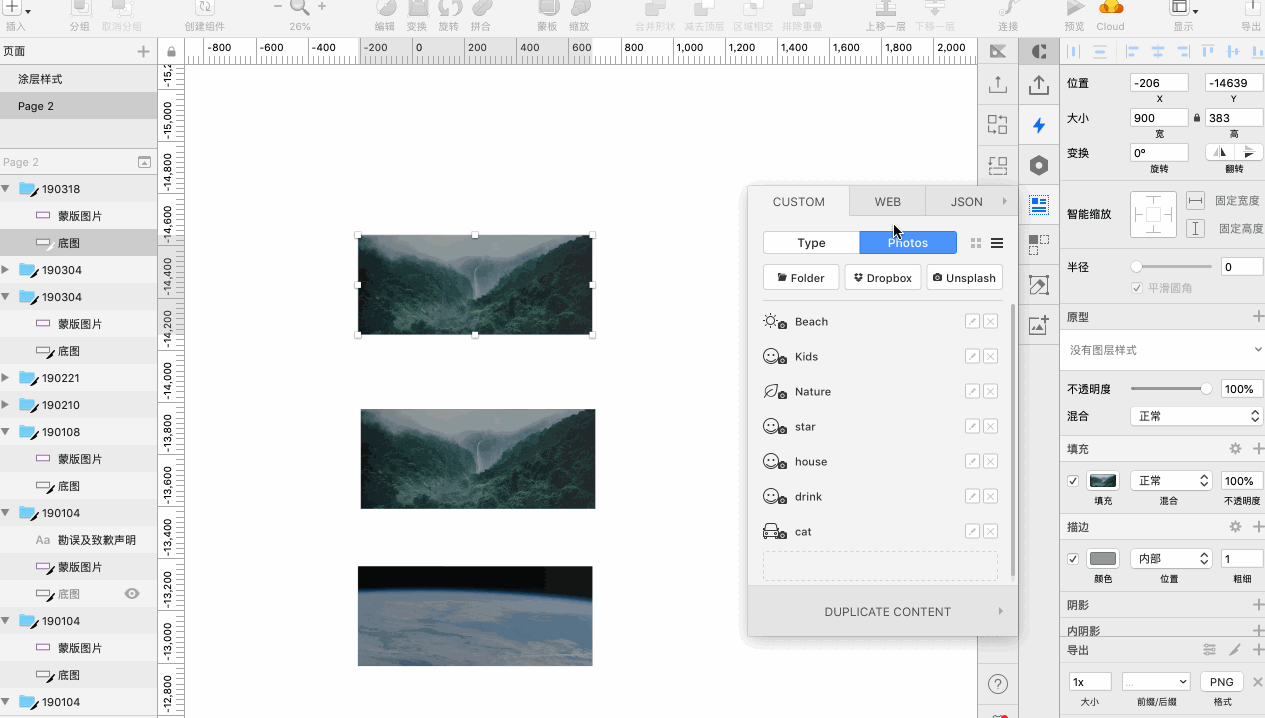This screenshot has height=718, width=1265.
Task: Collapse the 190318 layer group
Action: pos(6,189)
